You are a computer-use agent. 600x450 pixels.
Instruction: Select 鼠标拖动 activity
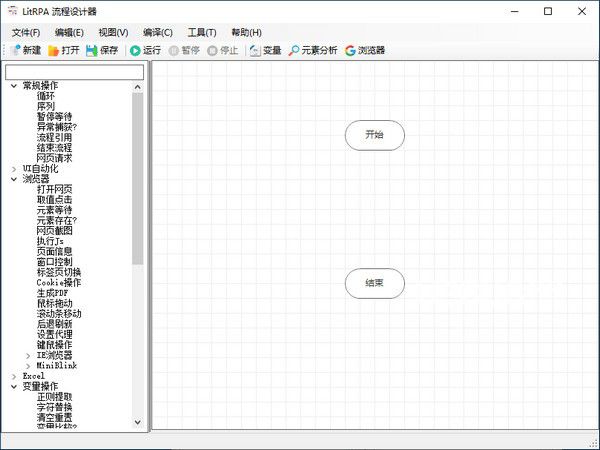[x=54, y=303]
